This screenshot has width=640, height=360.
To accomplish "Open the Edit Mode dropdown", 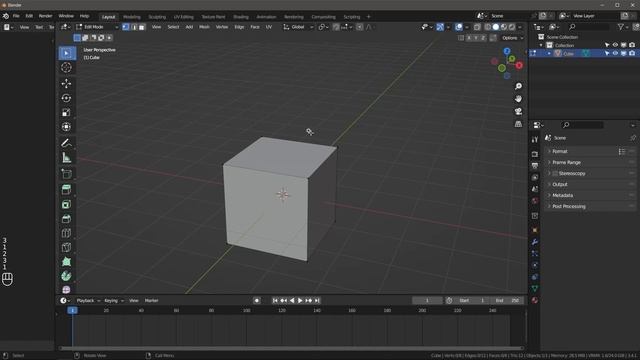I will pos(97,27).
